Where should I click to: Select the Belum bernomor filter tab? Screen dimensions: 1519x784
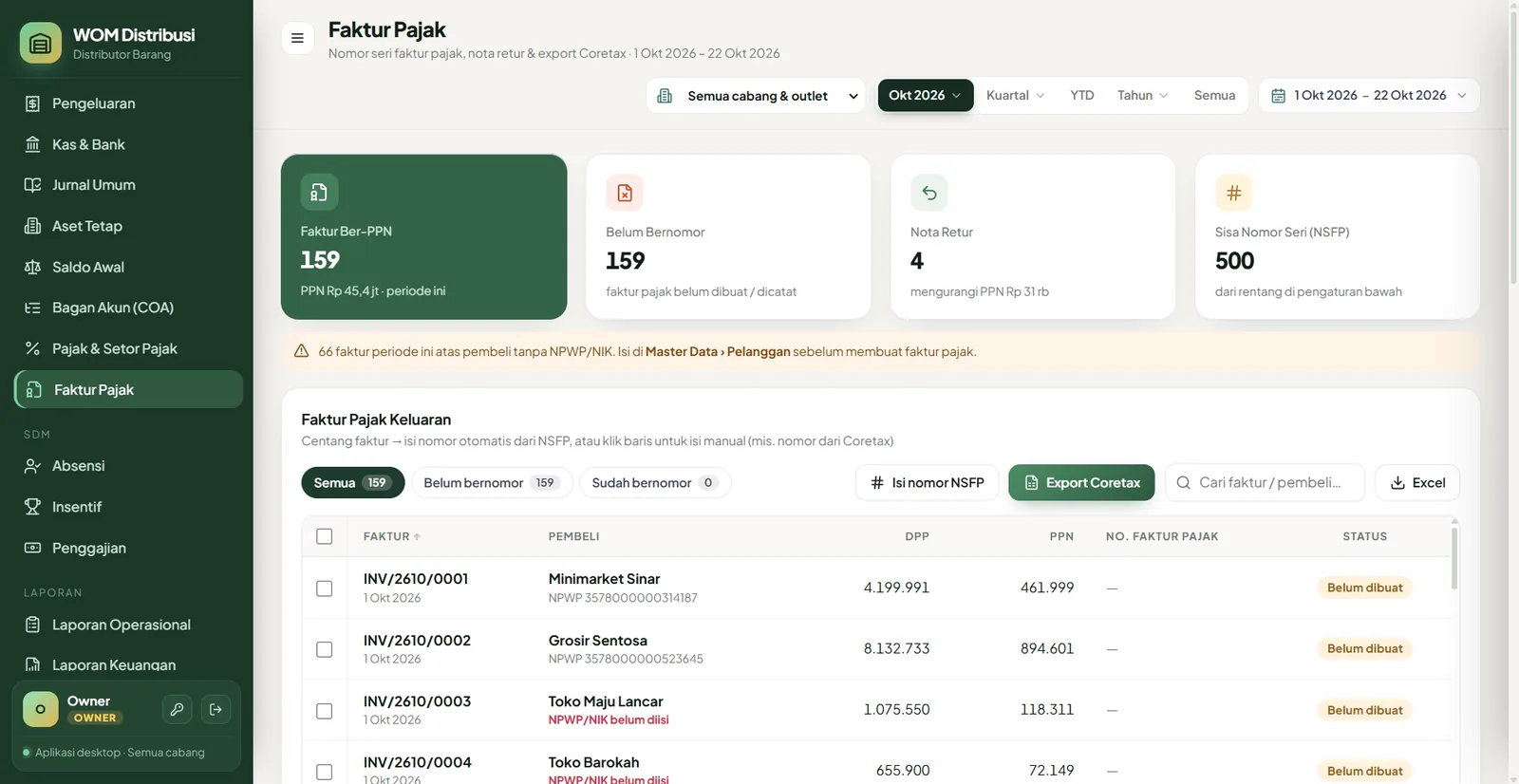click(x=491, y=482)
